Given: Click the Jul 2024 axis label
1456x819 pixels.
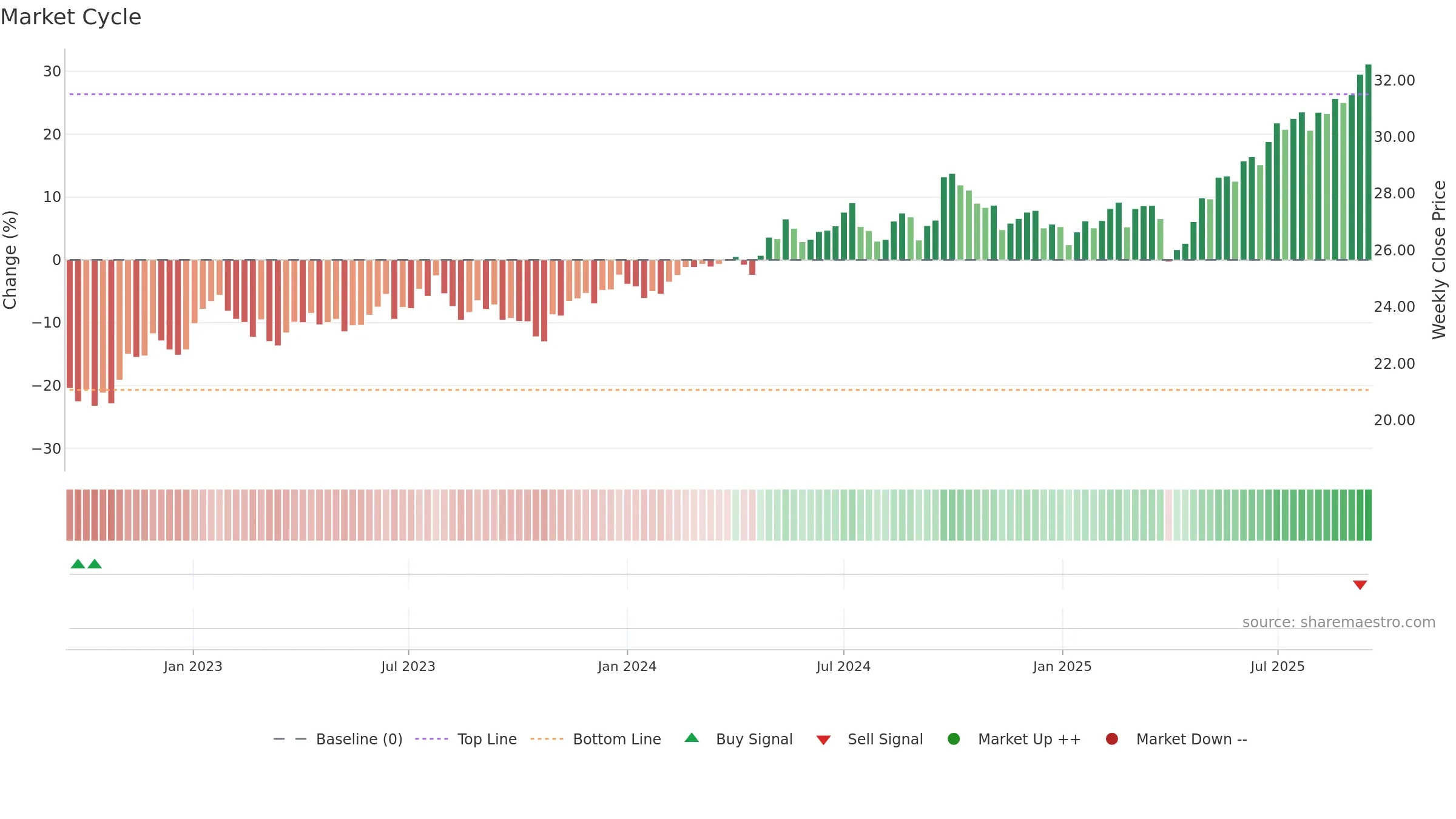Looking at the screenshot, I should pos(843,666).
